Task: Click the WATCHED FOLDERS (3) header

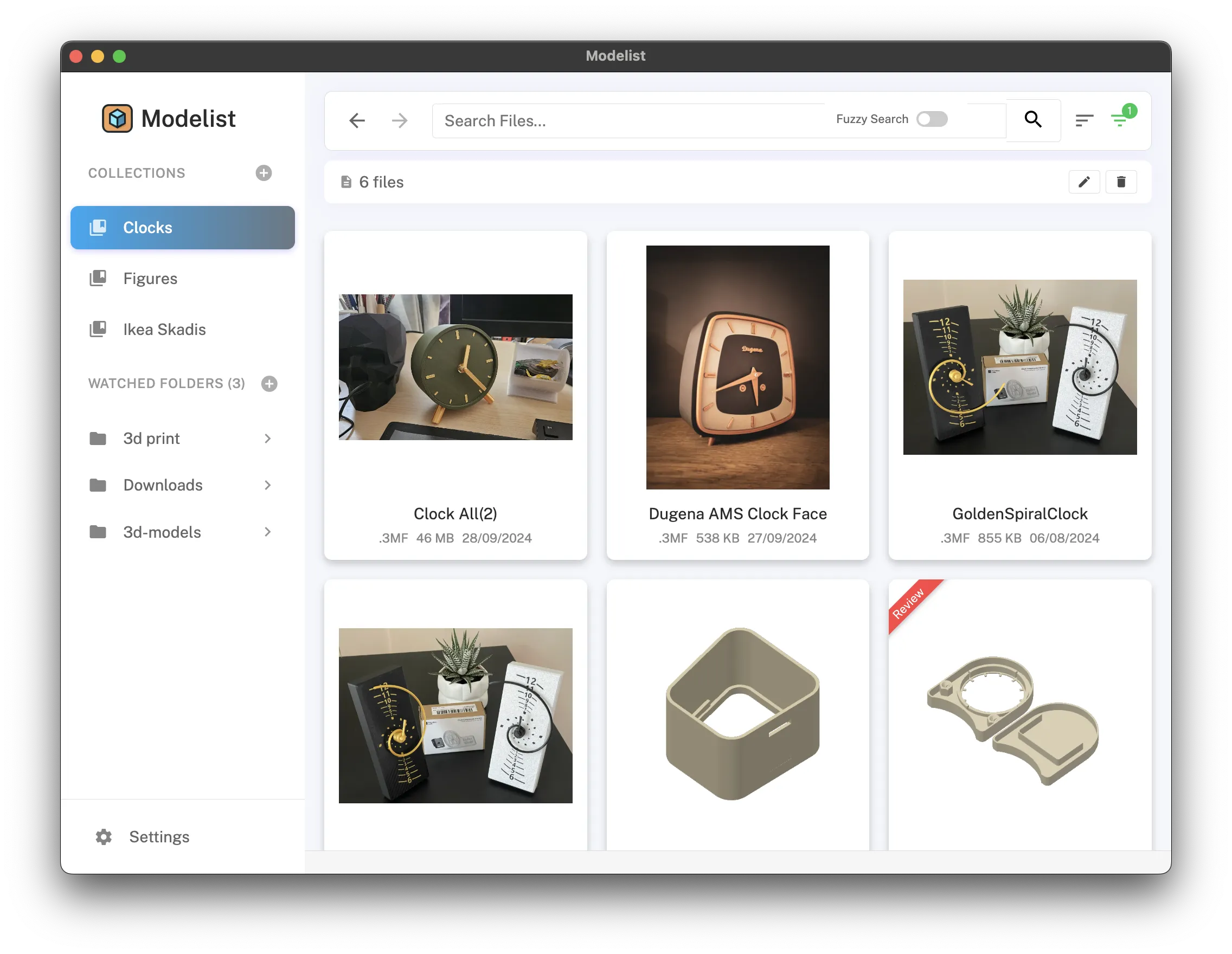Action: 166,383
